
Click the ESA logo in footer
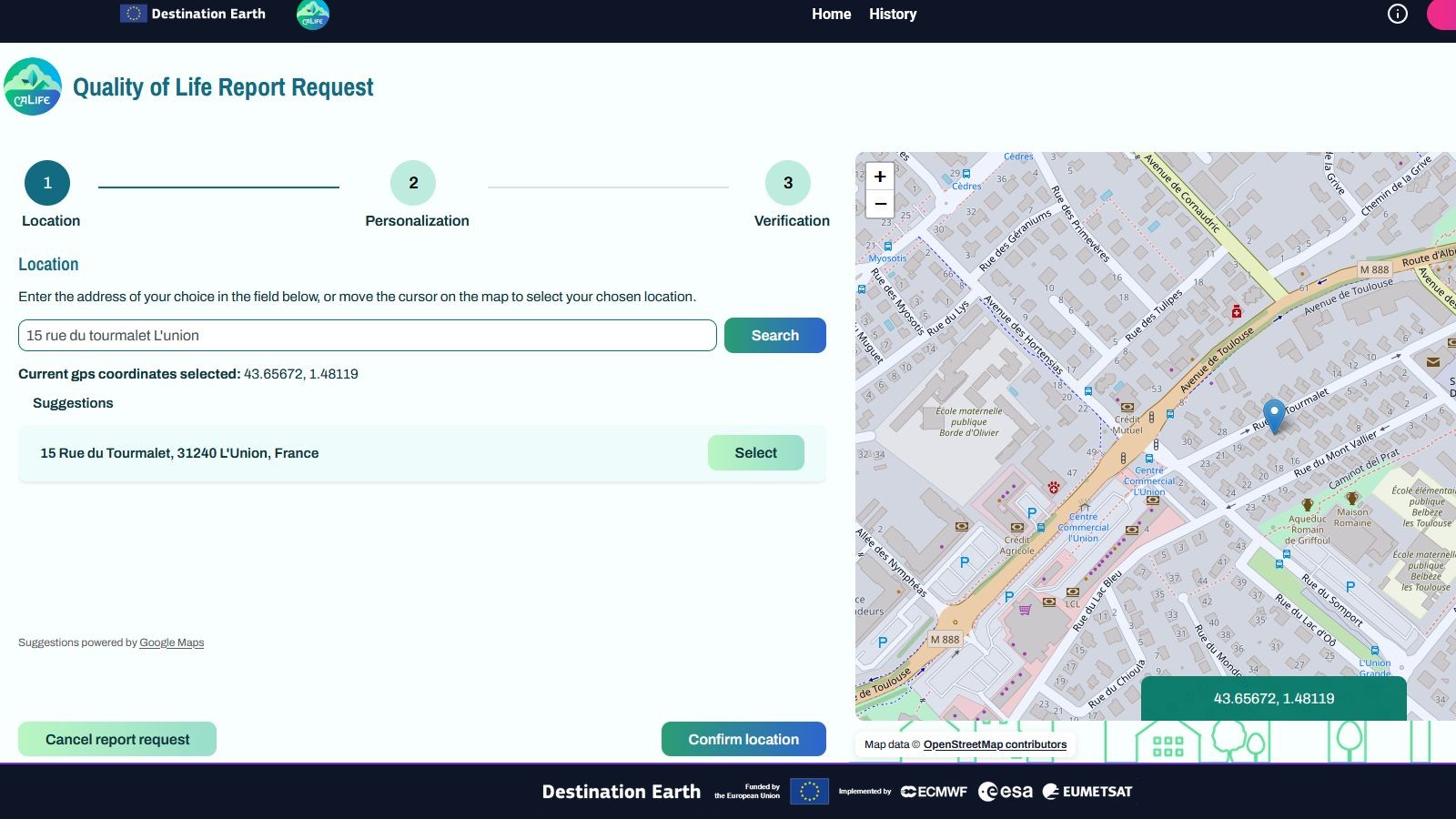point(1006,792)
